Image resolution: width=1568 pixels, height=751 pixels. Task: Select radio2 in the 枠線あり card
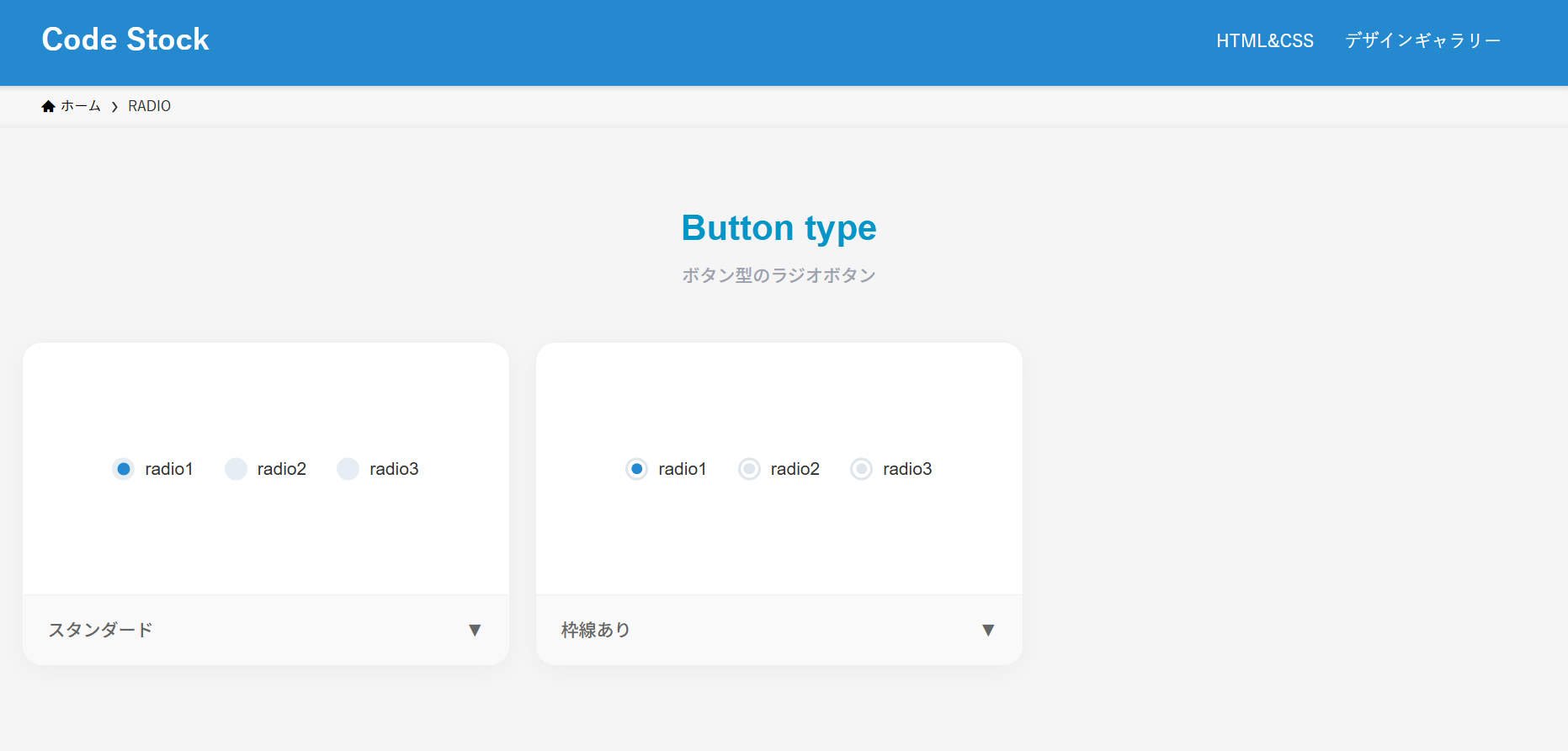pyautogui.click(x=749, y=469)
